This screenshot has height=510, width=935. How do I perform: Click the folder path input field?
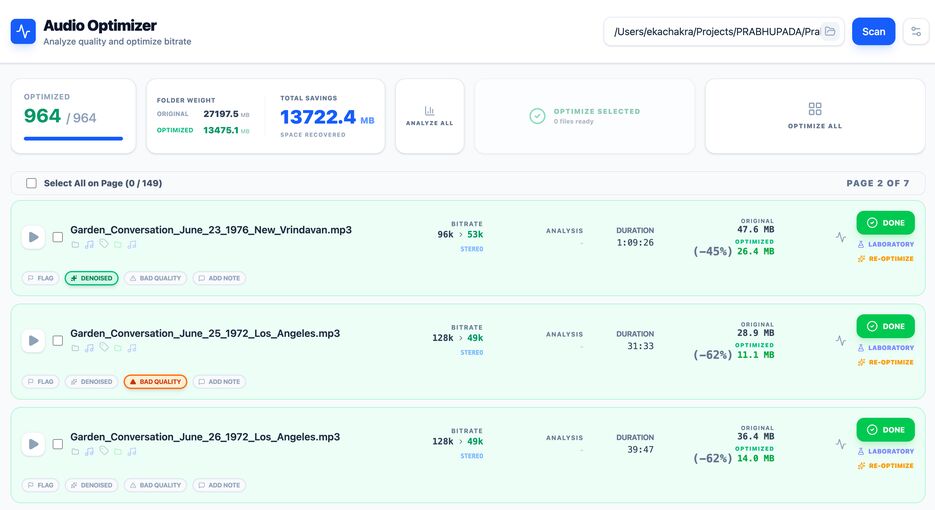tap(716, 32)
